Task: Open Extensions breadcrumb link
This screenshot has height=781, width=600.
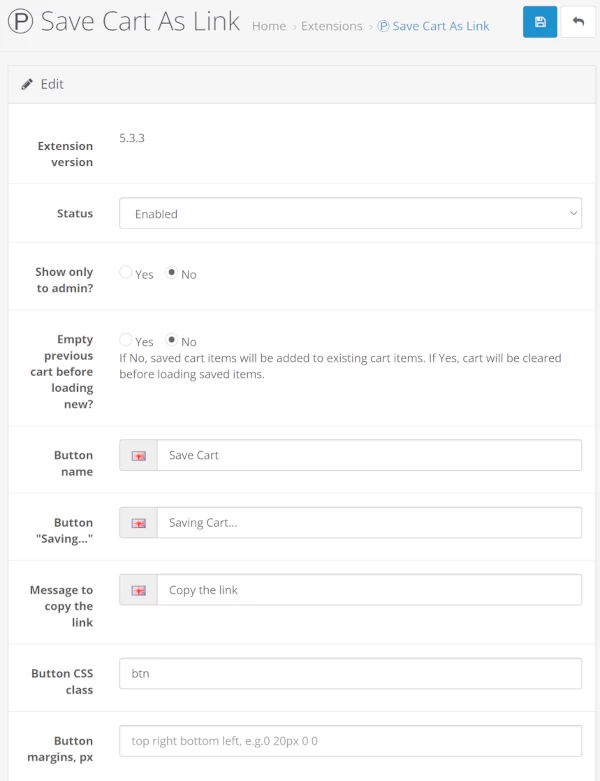Action: [x=331, y=26]
